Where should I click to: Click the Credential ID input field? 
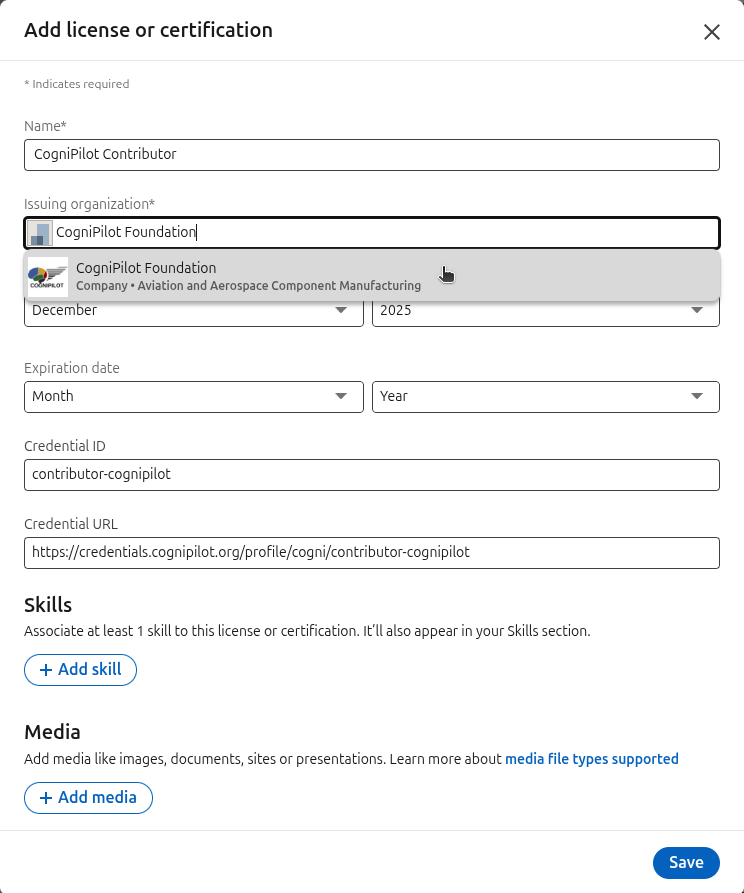[372, 475]
